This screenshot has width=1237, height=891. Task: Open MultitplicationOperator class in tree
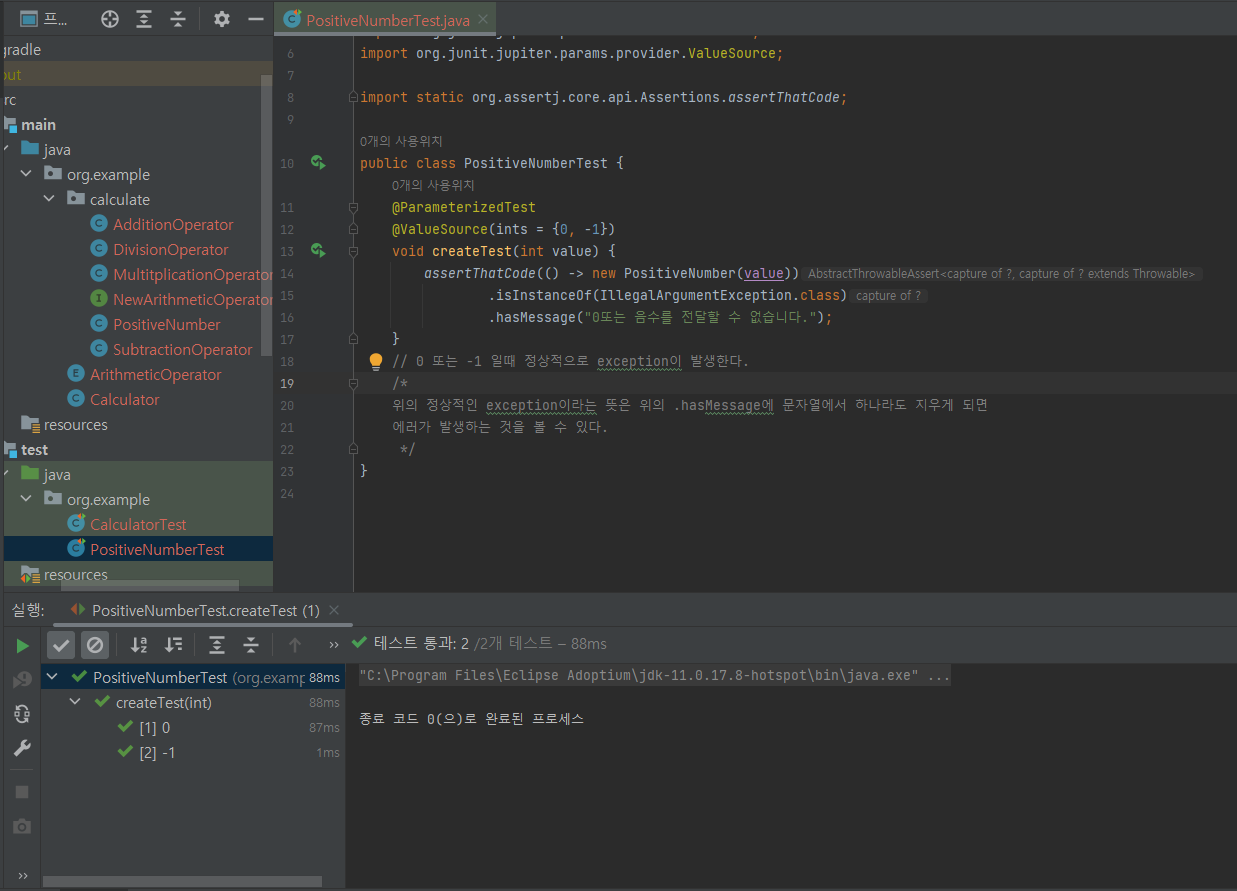[180, 275]
